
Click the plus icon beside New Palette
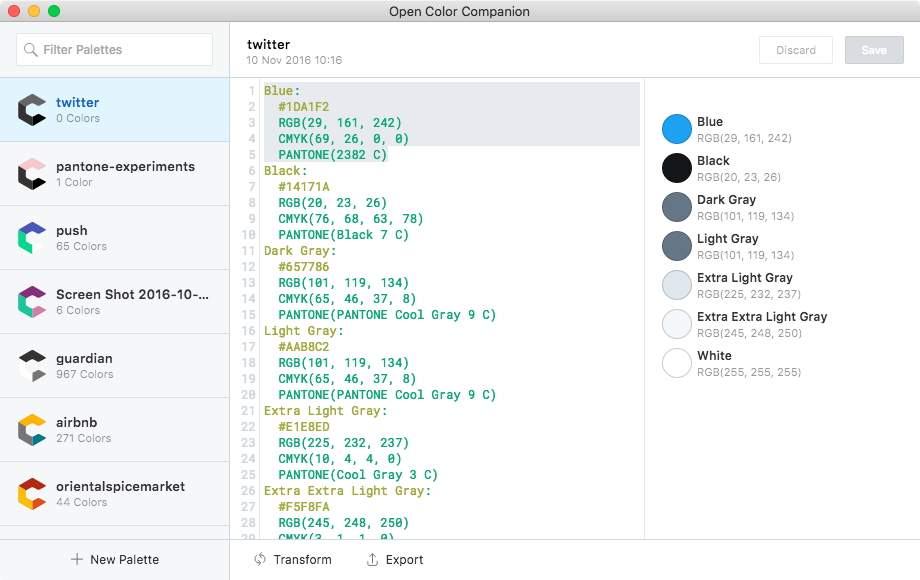click(x=76, y=559)
